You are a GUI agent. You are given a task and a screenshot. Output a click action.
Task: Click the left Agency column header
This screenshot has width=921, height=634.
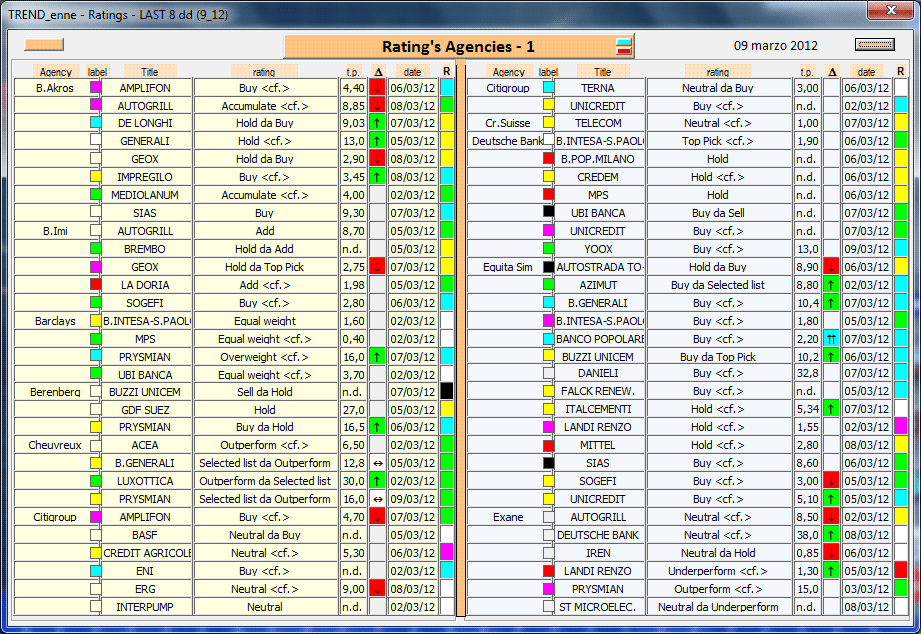tap(56, 72)
